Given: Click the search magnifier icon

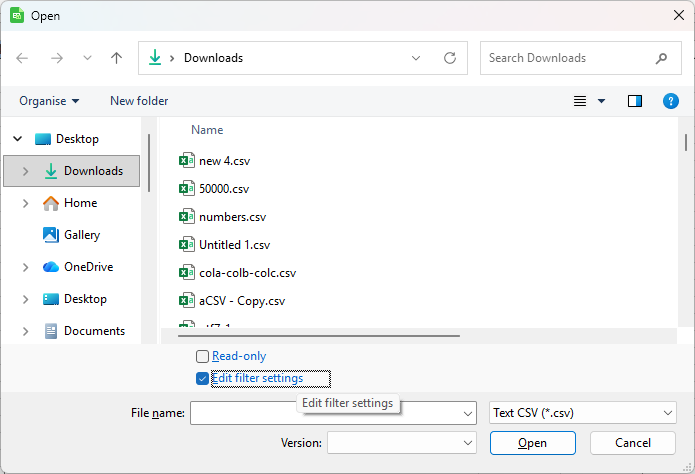Looking at the screenshot, I should click(x=661, y=58).
